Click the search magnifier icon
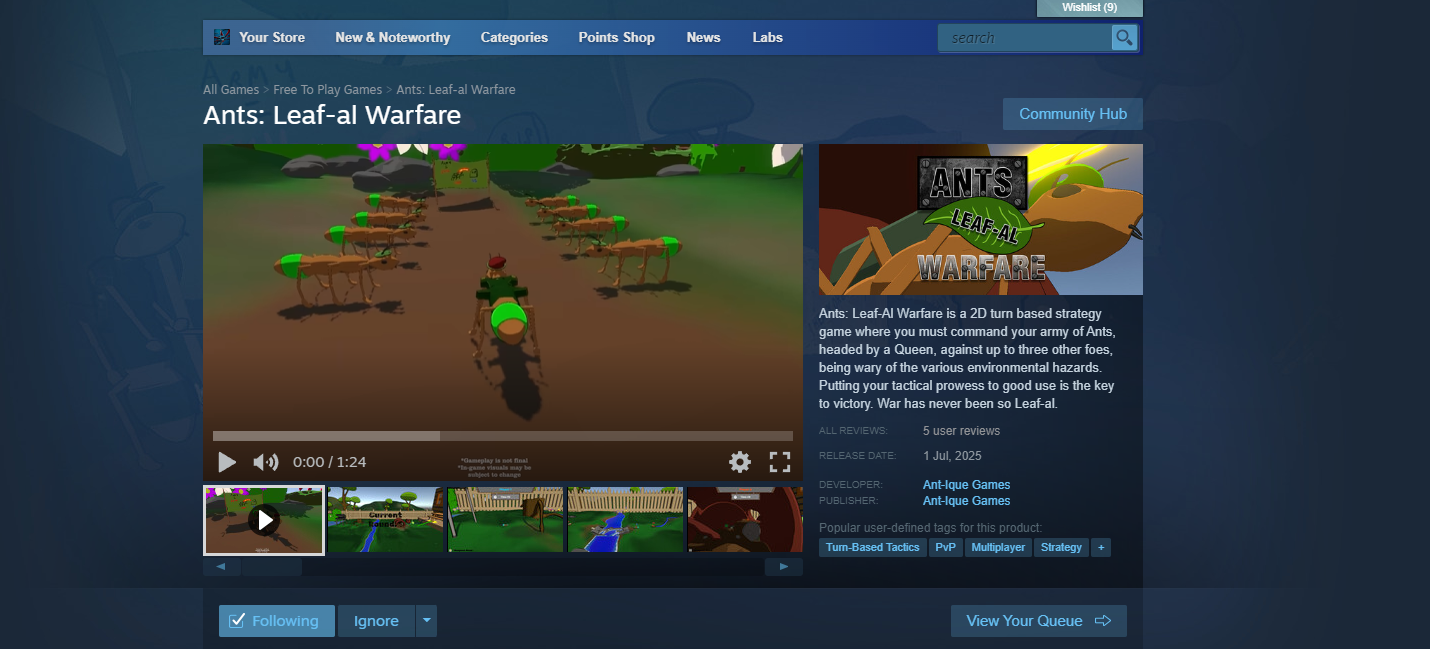Viewport: 1430px width, 649px height. (x=1124, y=38)
